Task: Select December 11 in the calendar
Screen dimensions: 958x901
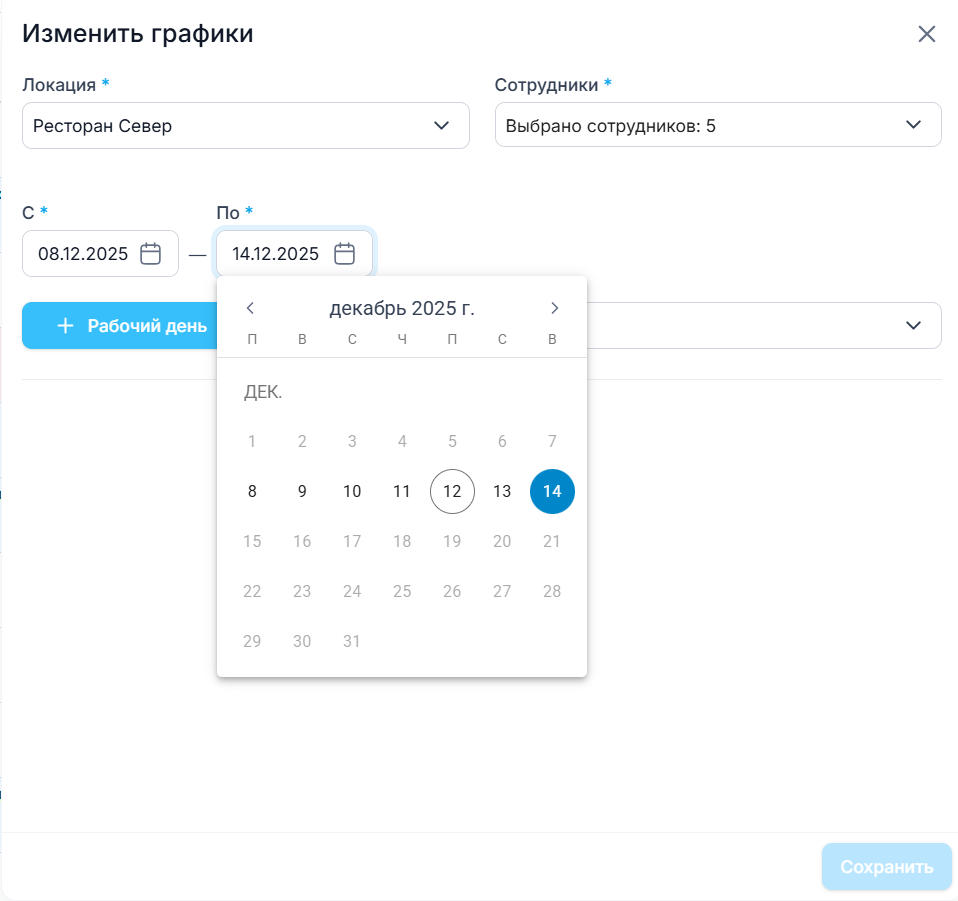Action: (402, 491)
